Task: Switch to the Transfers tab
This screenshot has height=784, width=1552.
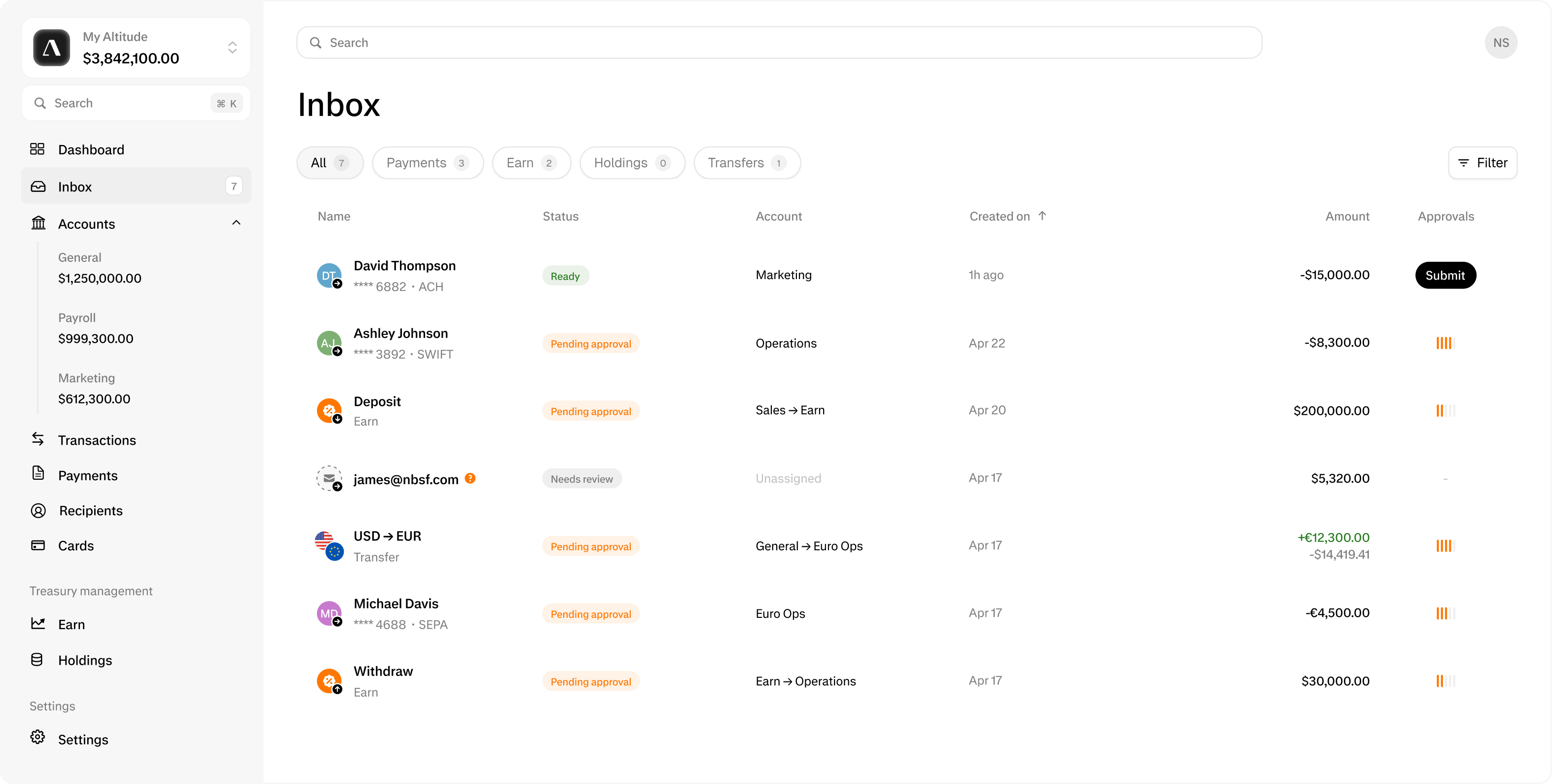Action: pos(747,163)
